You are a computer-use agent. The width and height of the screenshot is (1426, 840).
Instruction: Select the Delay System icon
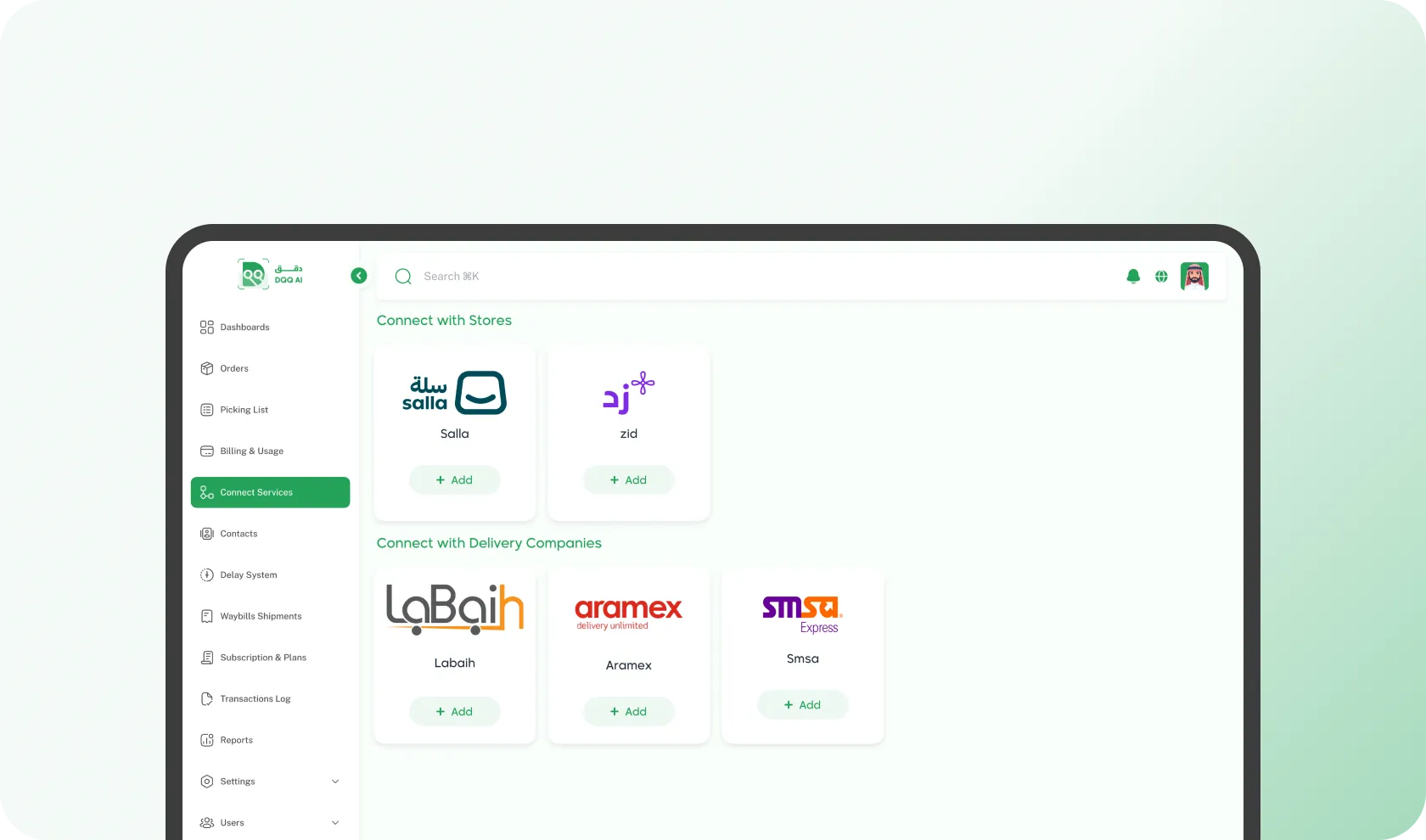point(207,574)
